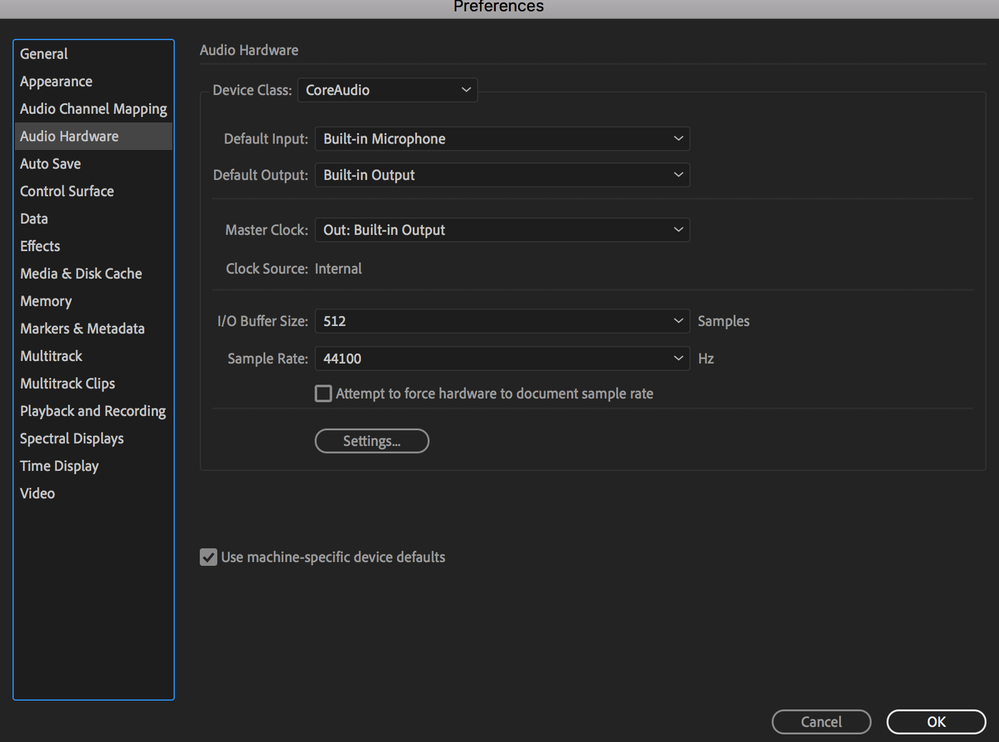Screen dimensions: 999x742
Task: View Media & Disk Cache settings
Action: pyautogui.click(x=80, y=273)
